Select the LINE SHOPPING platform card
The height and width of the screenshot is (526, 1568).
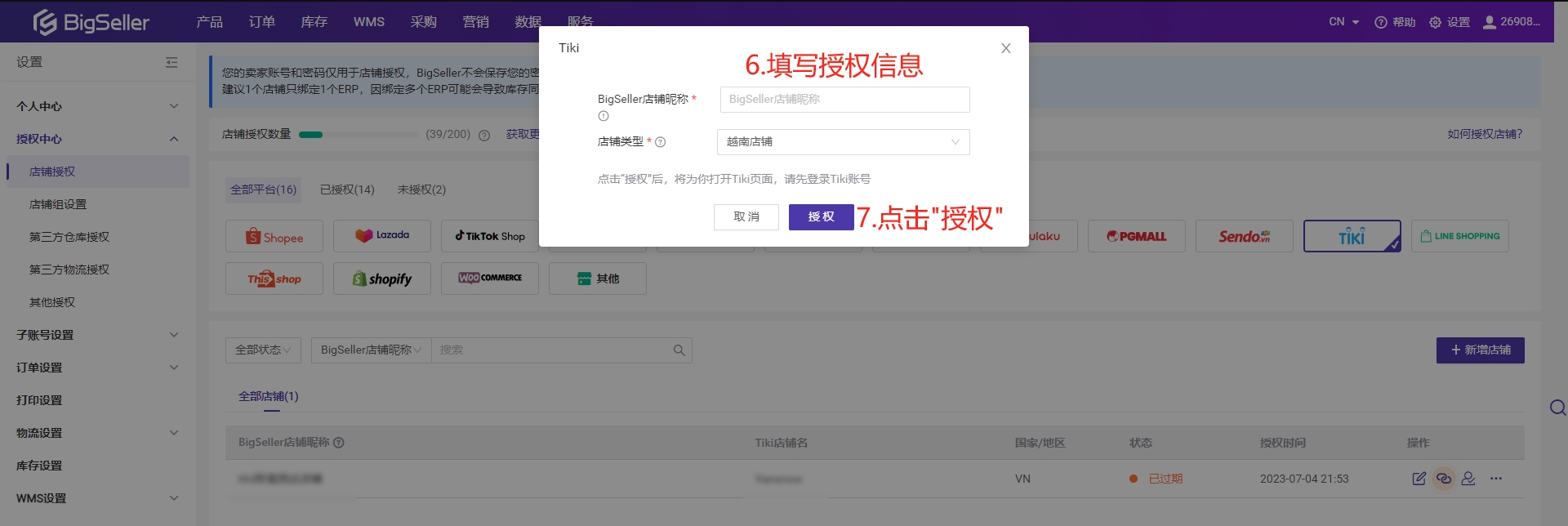(1460, 236)
